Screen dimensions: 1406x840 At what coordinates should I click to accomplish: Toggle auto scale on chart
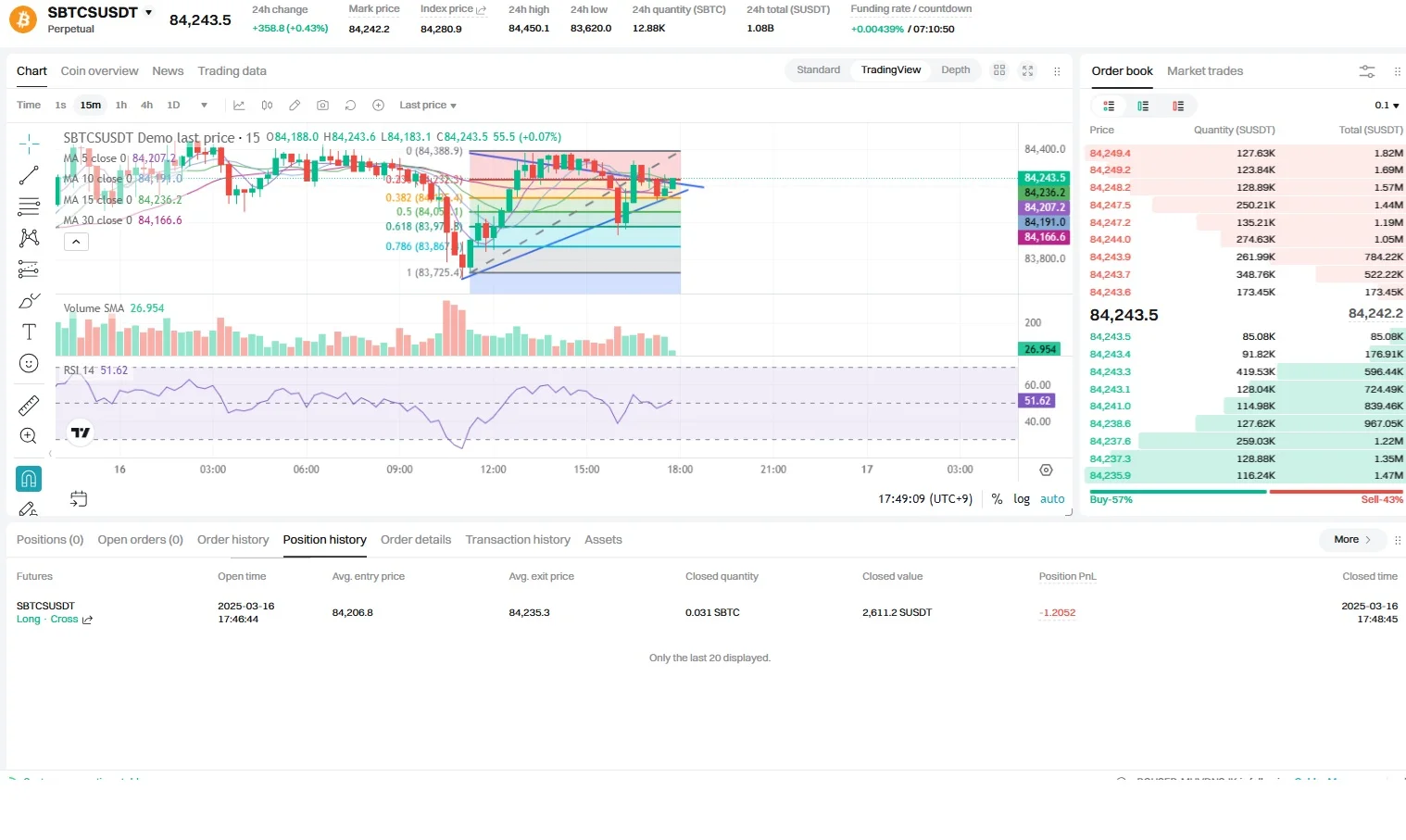point(1052,498)
